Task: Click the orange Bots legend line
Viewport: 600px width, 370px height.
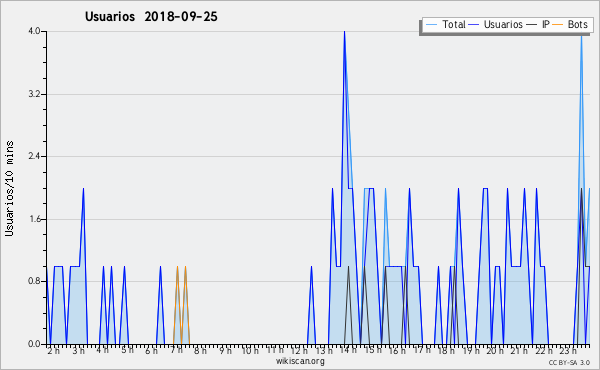Action: pyautogui.click(x=558, y=25)
